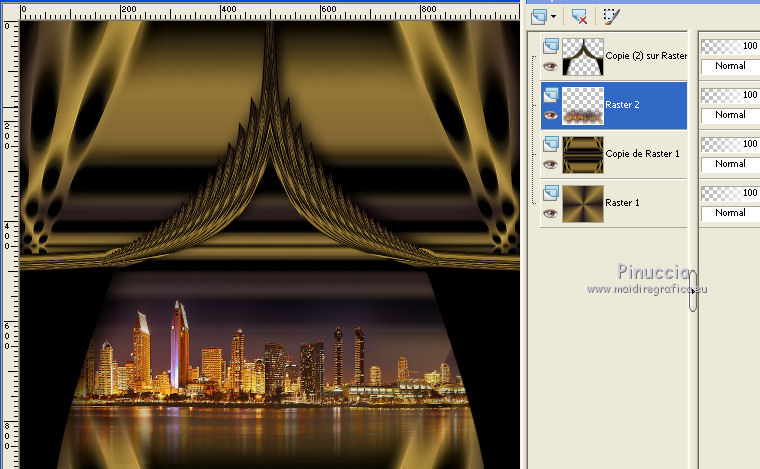Click the 'Raster 1' layer name
The width and height of the screenshot is (760, 469).
tap(622, 203)
